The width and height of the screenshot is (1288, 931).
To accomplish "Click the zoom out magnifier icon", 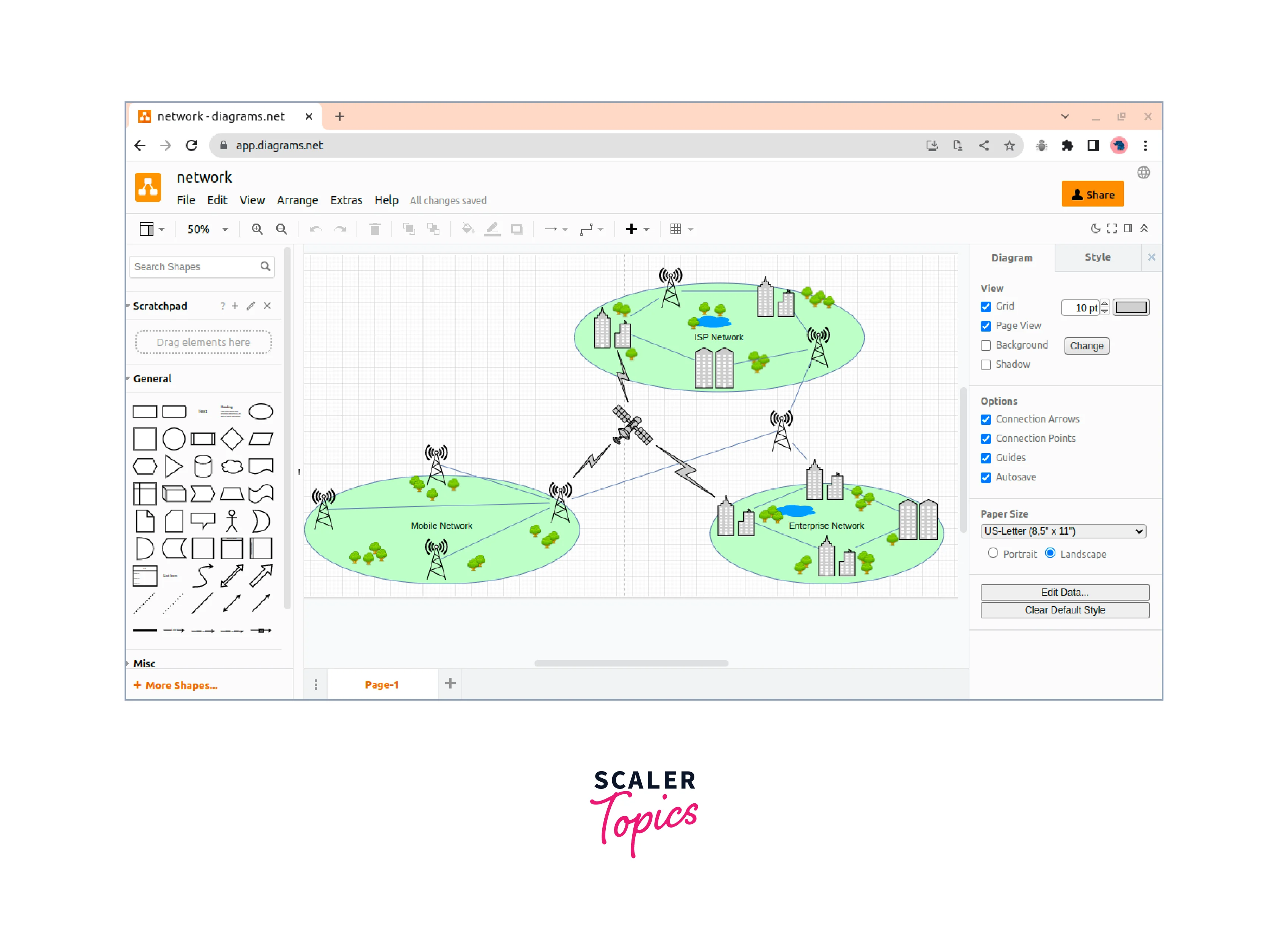I will [281, 230].
